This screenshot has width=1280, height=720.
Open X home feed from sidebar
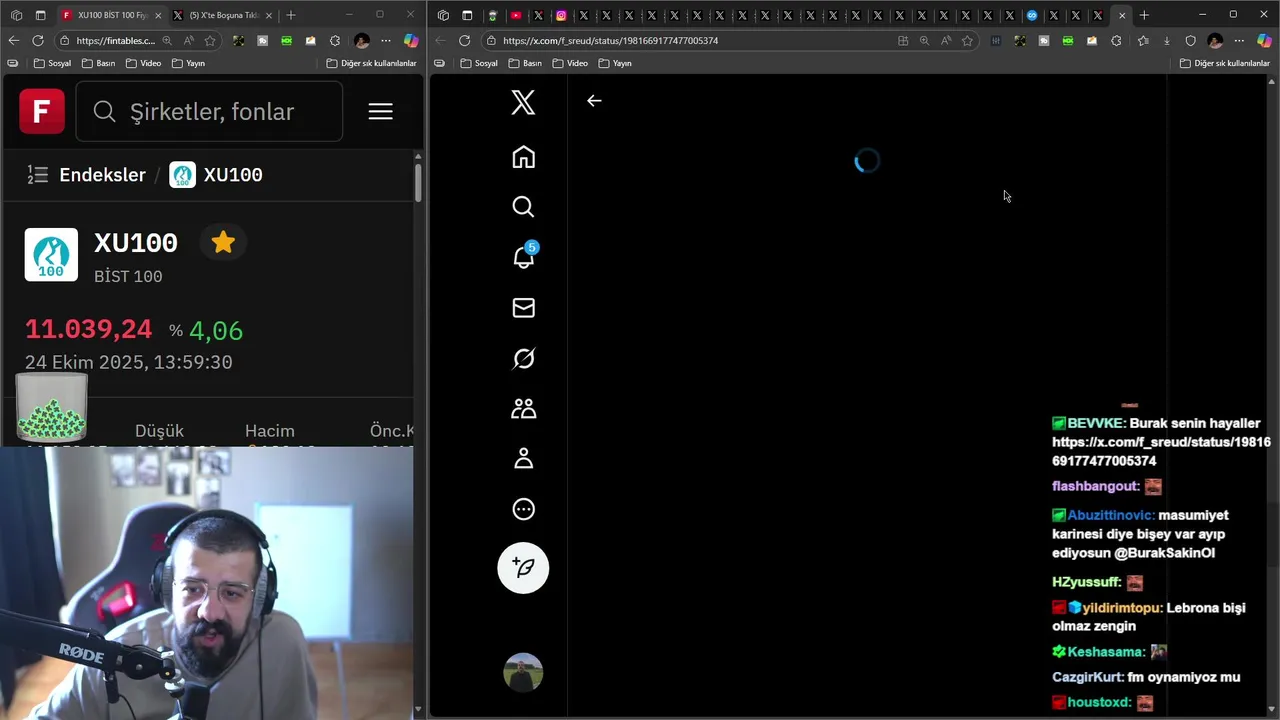coord(523,157)
